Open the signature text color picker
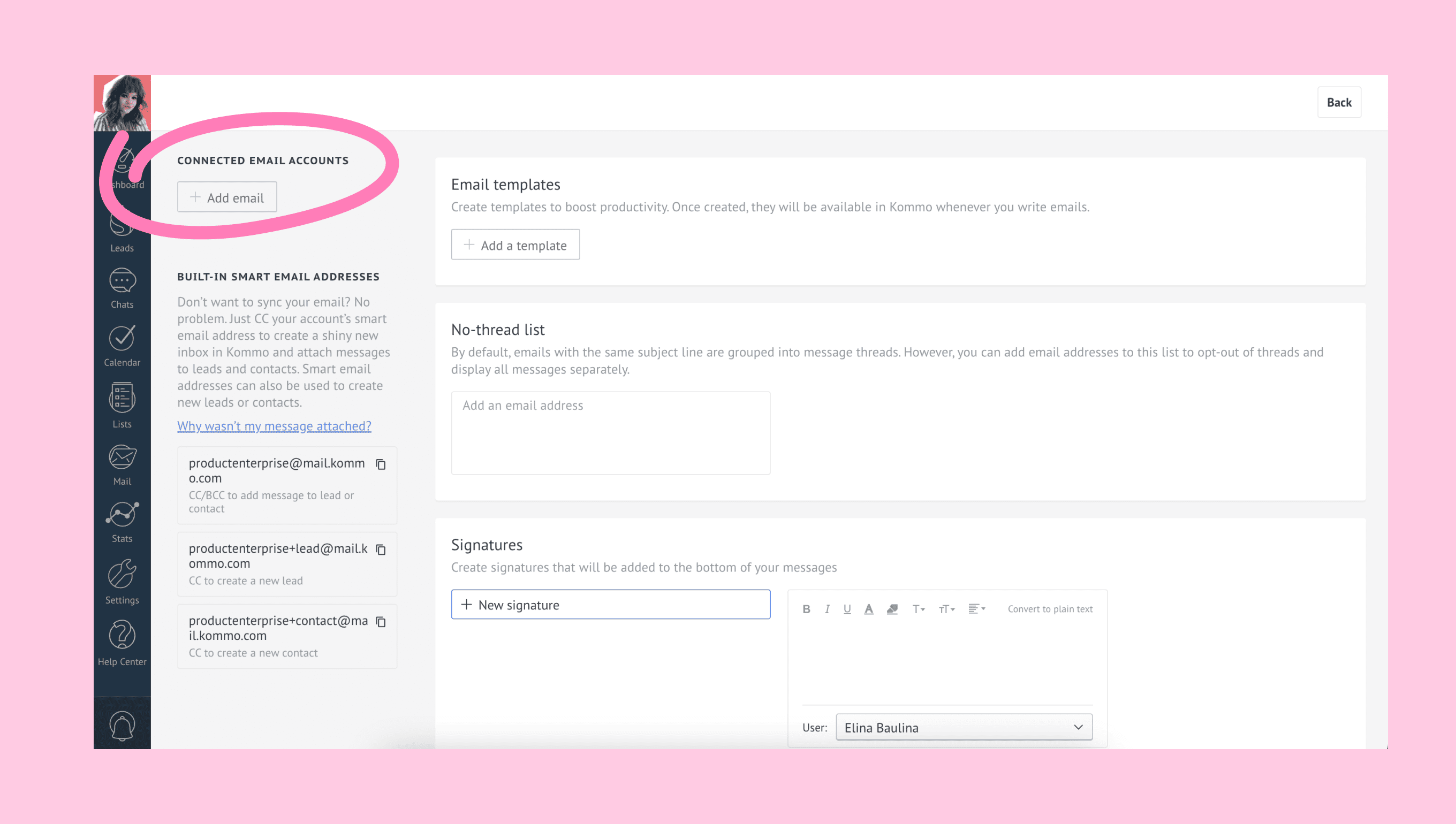 [x=868, y=609]
